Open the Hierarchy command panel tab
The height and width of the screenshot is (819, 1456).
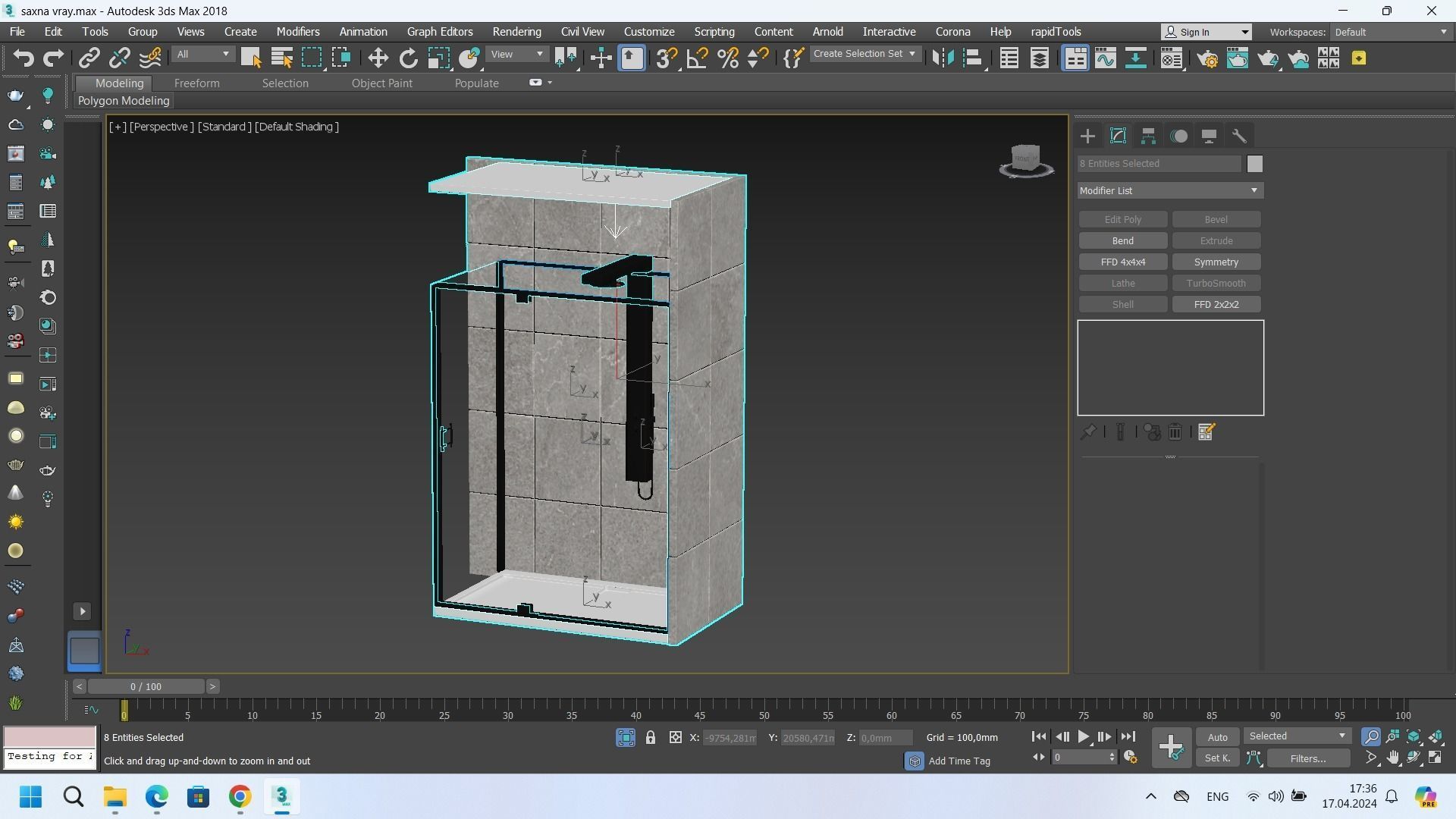pos(1148,136)
